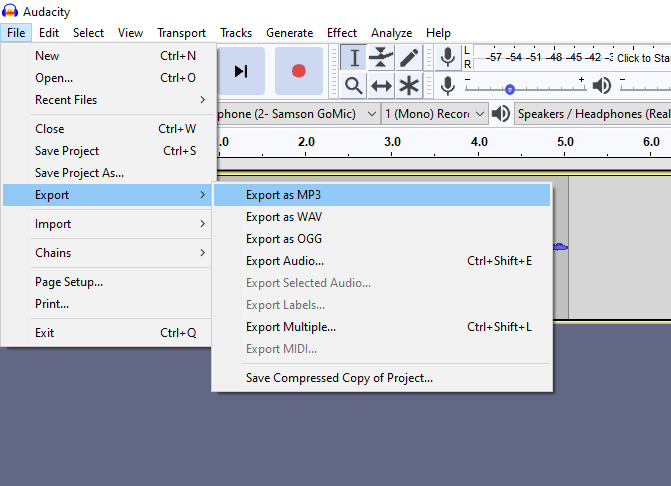Click the recording volume microphone icon

pyautogui.click(x=448, y=86)
